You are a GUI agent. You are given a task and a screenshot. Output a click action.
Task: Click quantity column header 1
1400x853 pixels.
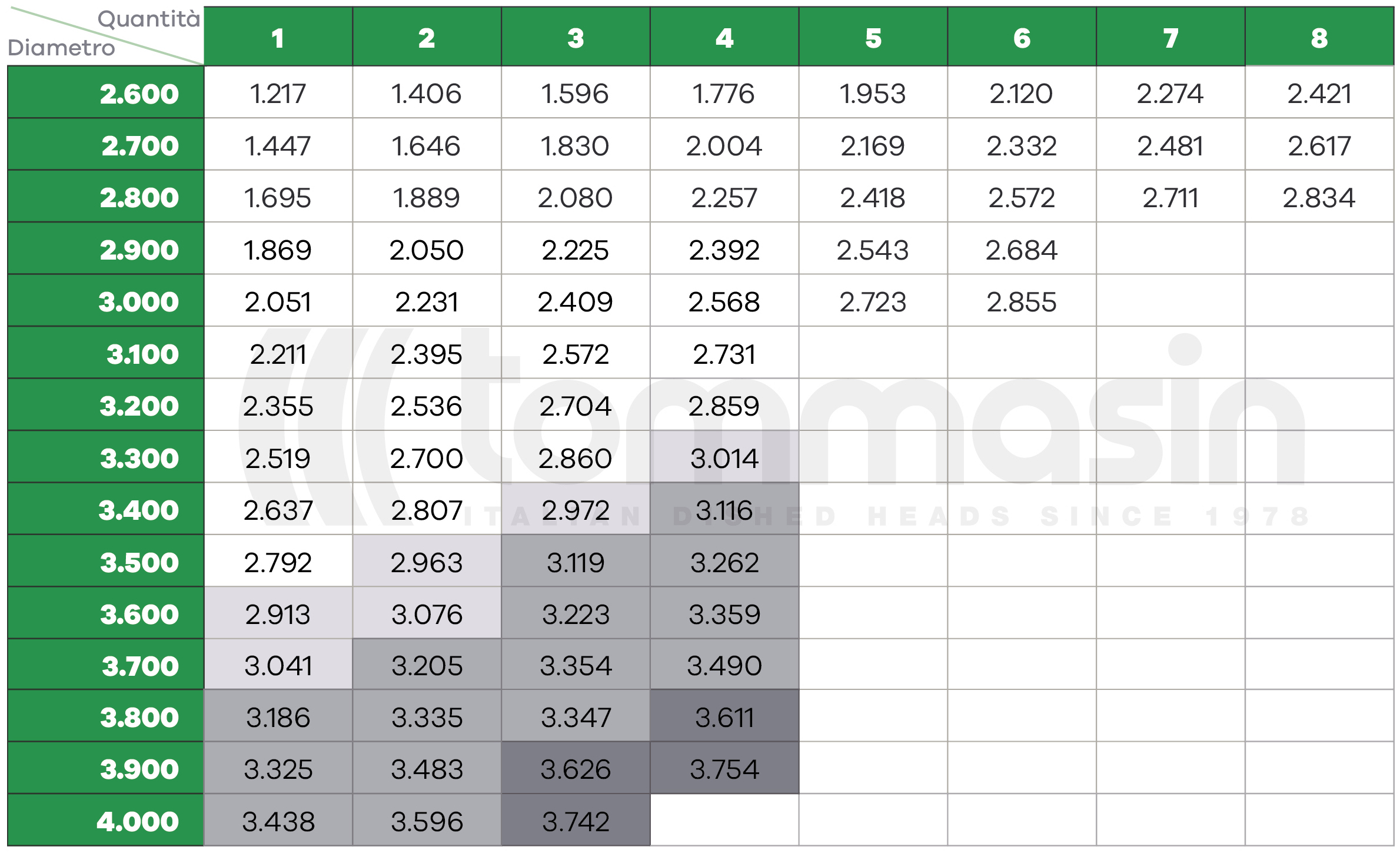(x=278, y=36)
